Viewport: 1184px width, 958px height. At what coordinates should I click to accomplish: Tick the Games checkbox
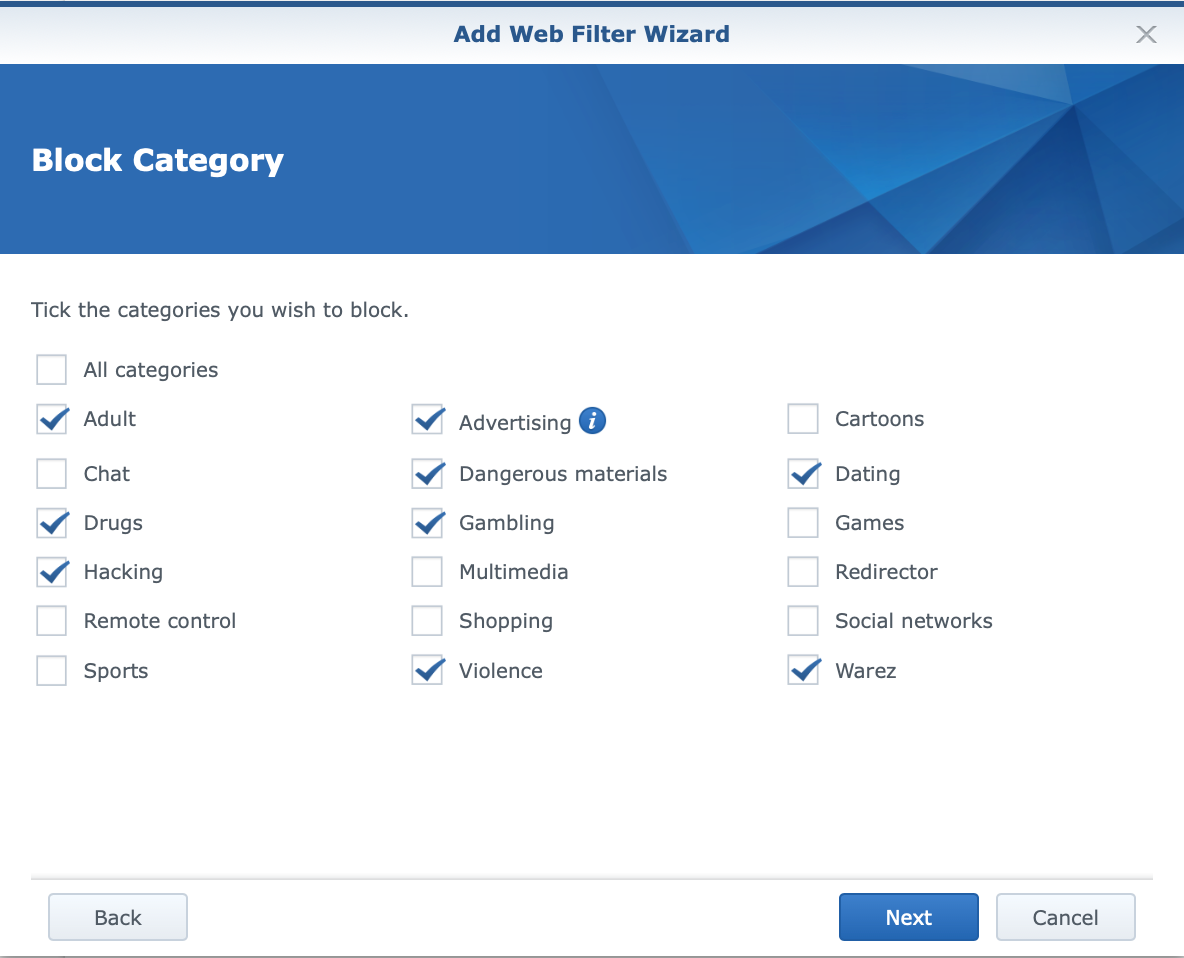(x=803, y=522)
